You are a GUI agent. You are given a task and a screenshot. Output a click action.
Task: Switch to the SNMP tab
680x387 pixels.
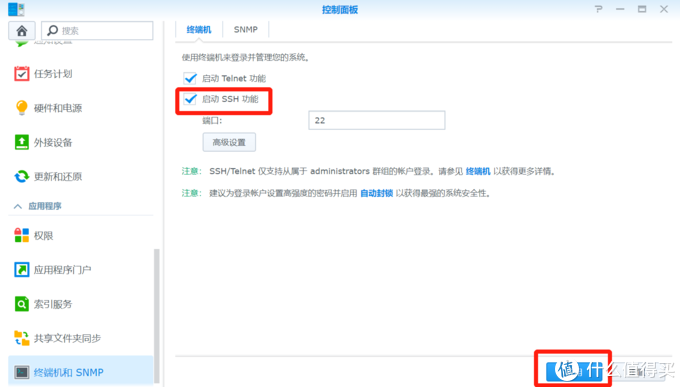pyautogui.click(x=245, y=30)
